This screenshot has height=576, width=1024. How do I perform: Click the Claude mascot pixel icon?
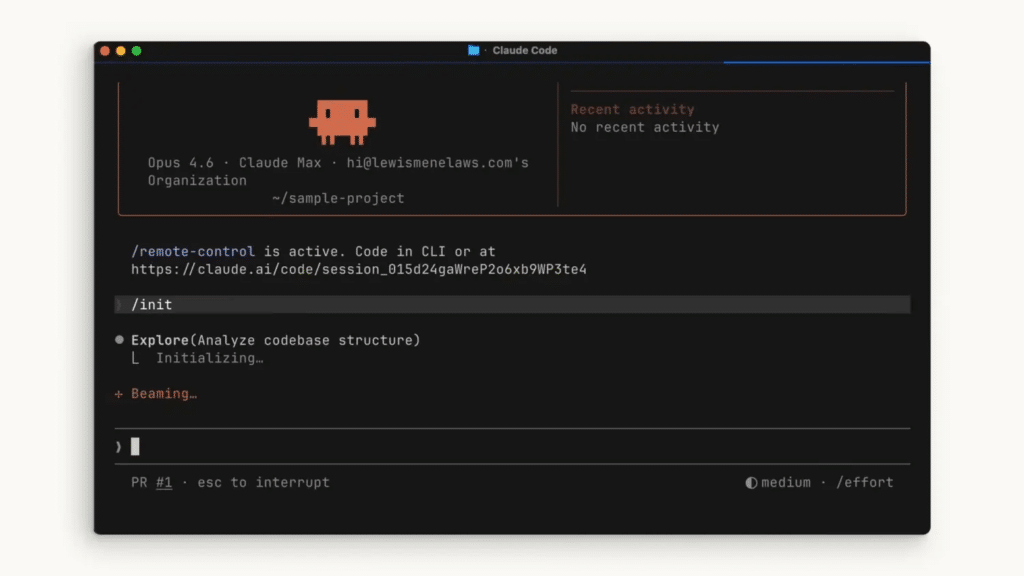coord(342,122)
